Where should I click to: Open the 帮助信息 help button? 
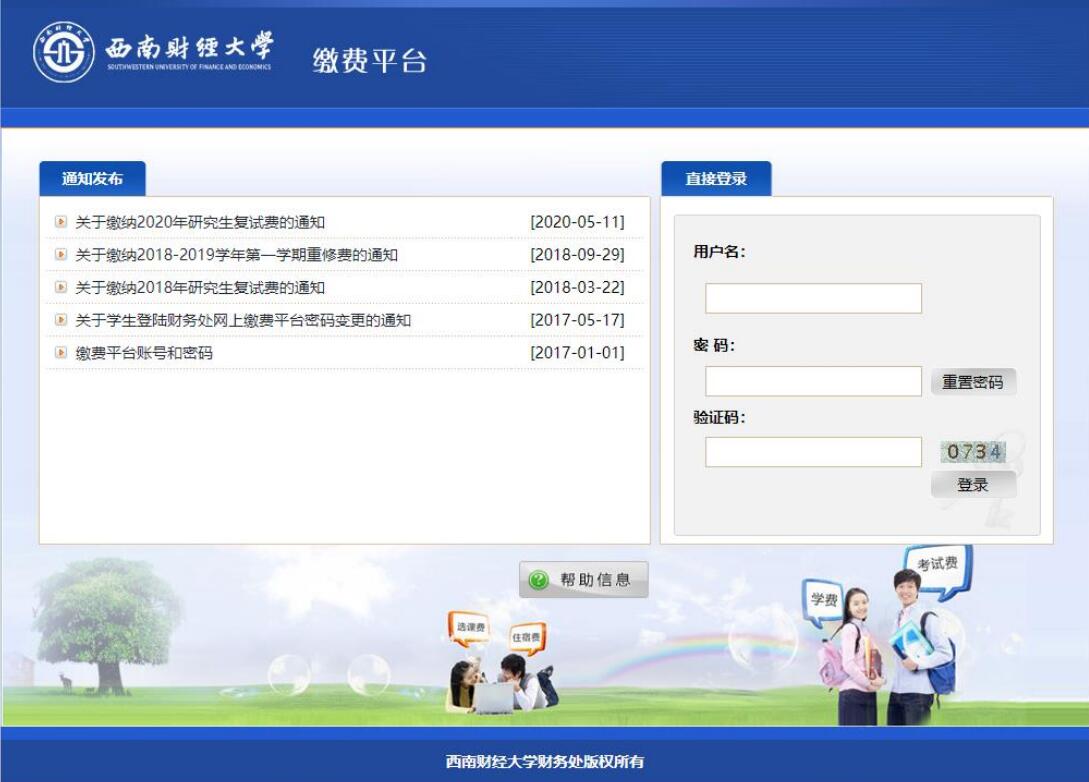tap(584, 580)
